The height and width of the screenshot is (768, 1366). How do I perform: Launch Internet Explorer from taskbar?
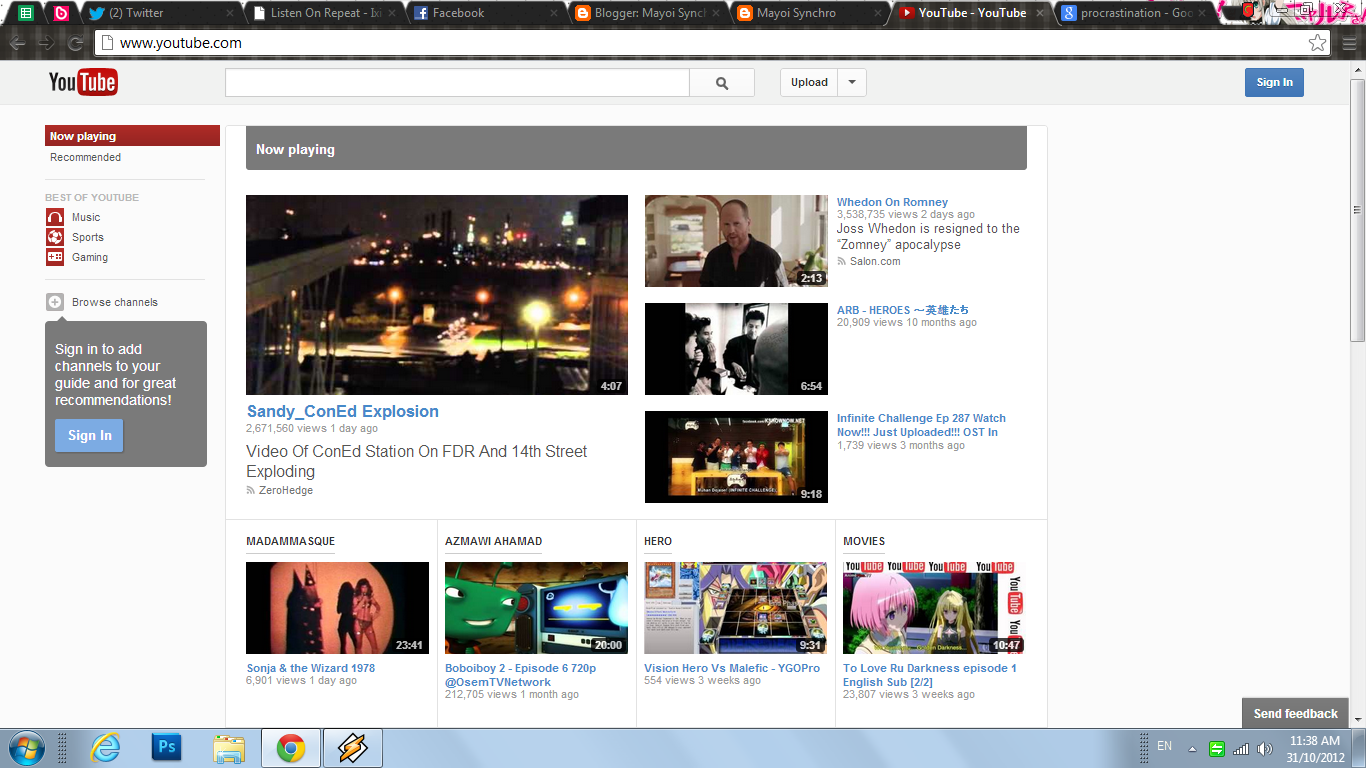[x=104, y=748]
